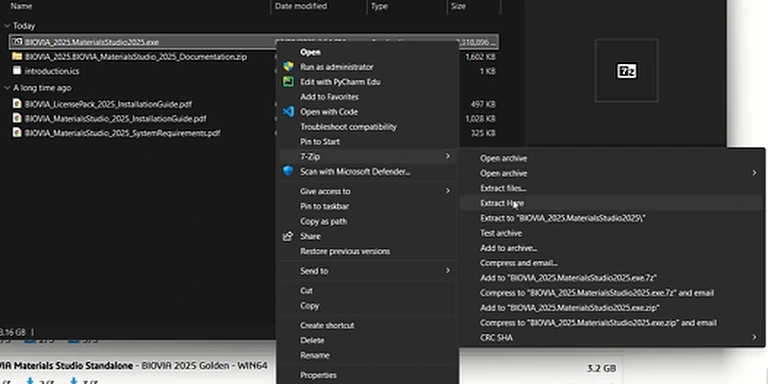The height and width of the screenshot is (384, 768).
Task: Expand the Give access to submenu
Action: (x=447, y=191)
